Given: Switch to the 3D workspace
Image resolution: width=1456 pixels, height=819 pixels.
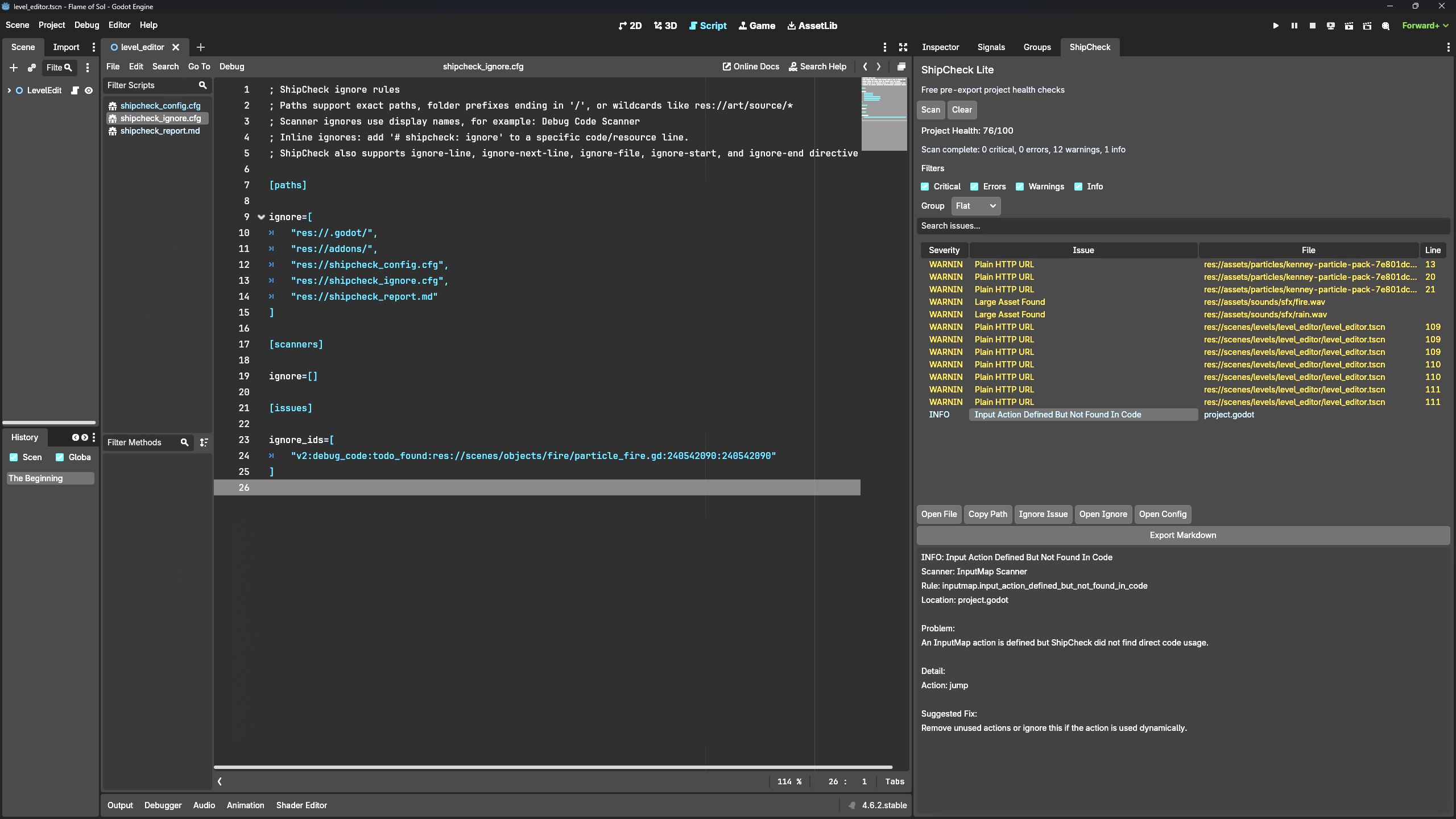Looking at the screenshot, I should 665,26.
